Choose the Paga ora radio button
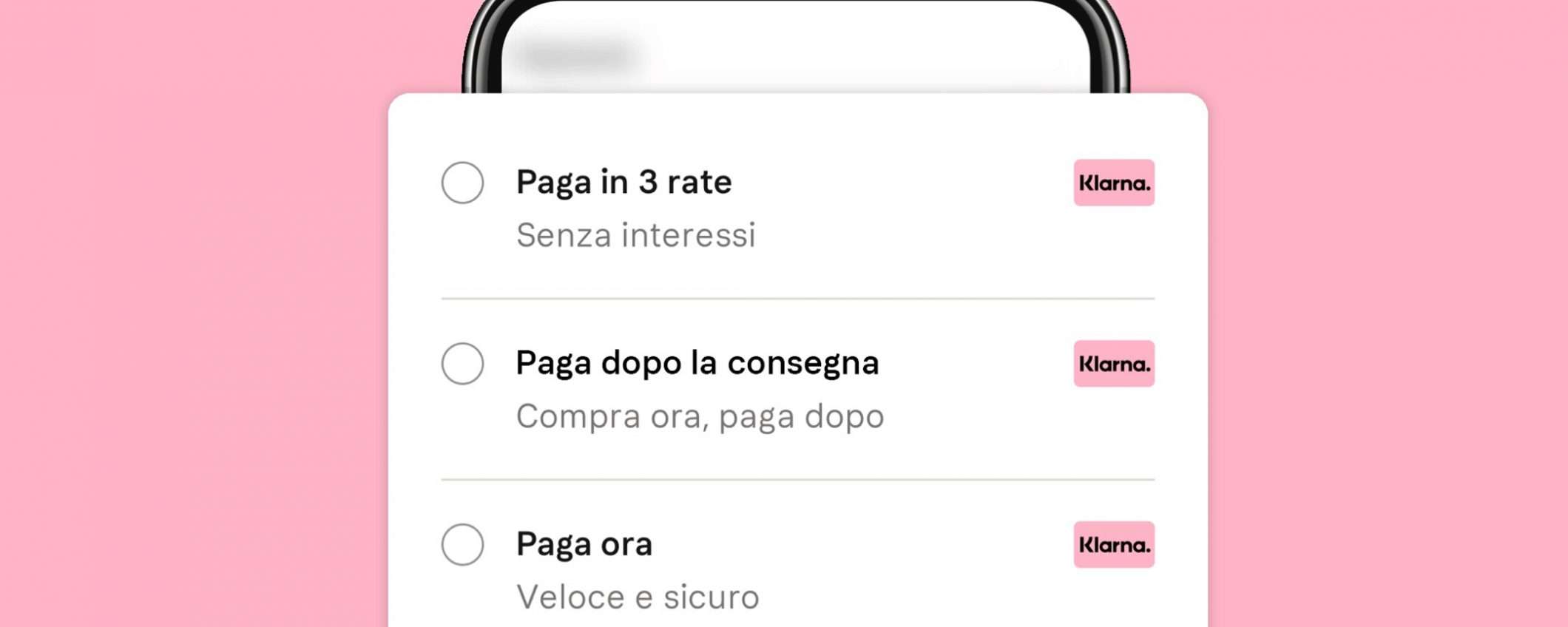The image size is (1568, 627). (462, 545)
